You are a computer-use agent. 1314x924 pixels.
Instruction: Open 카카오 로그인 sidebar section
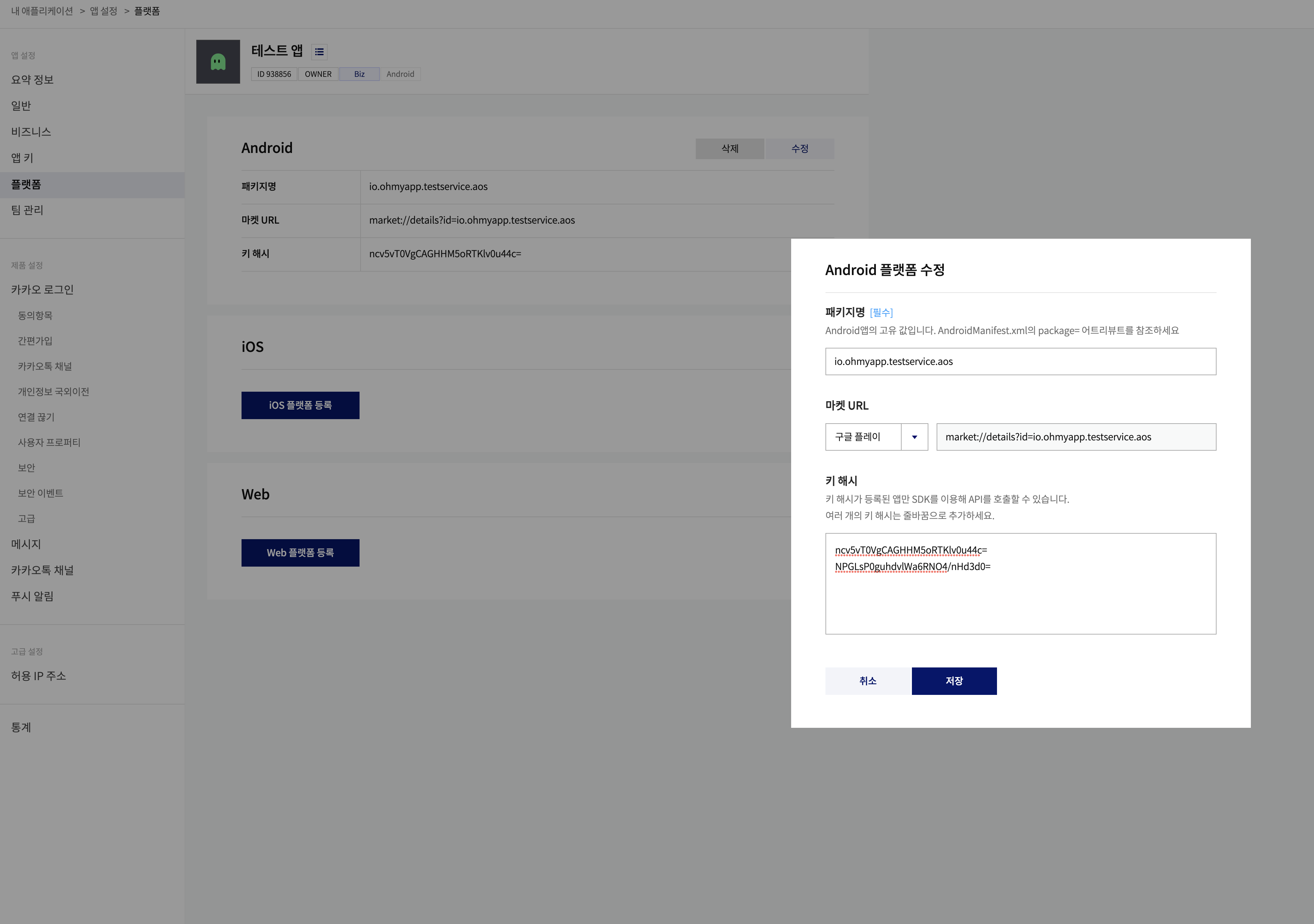42,289
